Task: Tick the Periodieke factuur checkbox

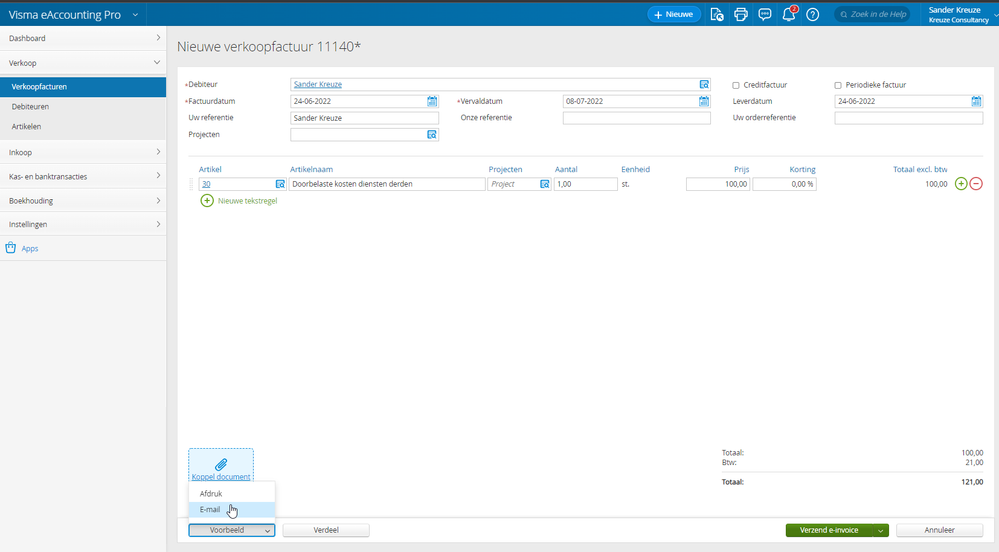Action: pyautogui.click(x=838, y=85)
